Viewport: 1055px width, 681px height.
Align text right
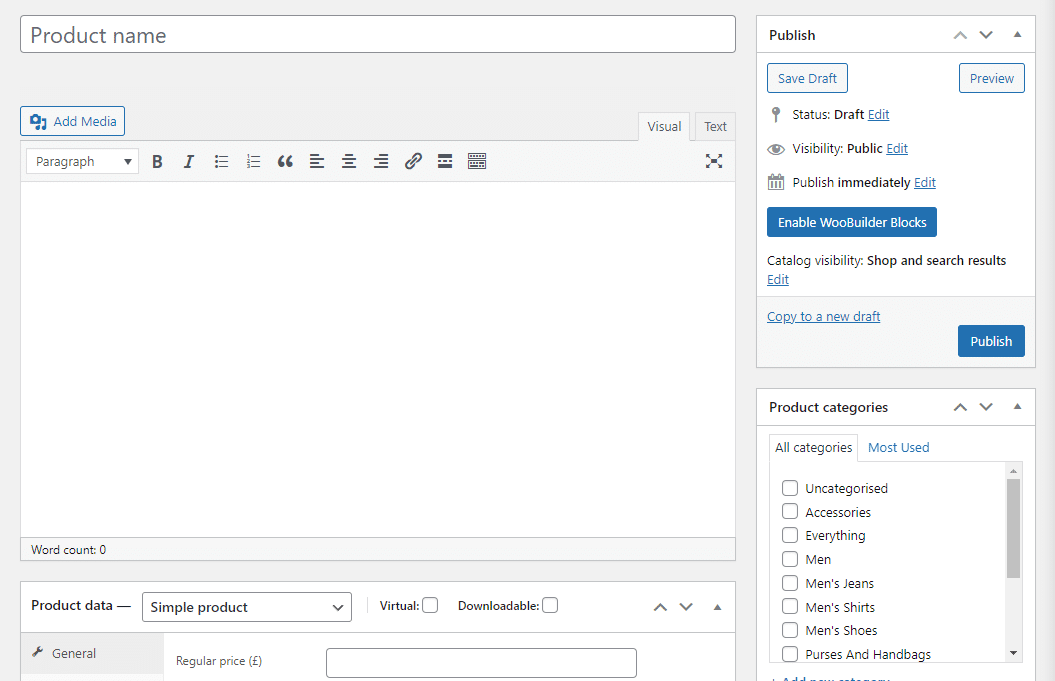[381, 162]
